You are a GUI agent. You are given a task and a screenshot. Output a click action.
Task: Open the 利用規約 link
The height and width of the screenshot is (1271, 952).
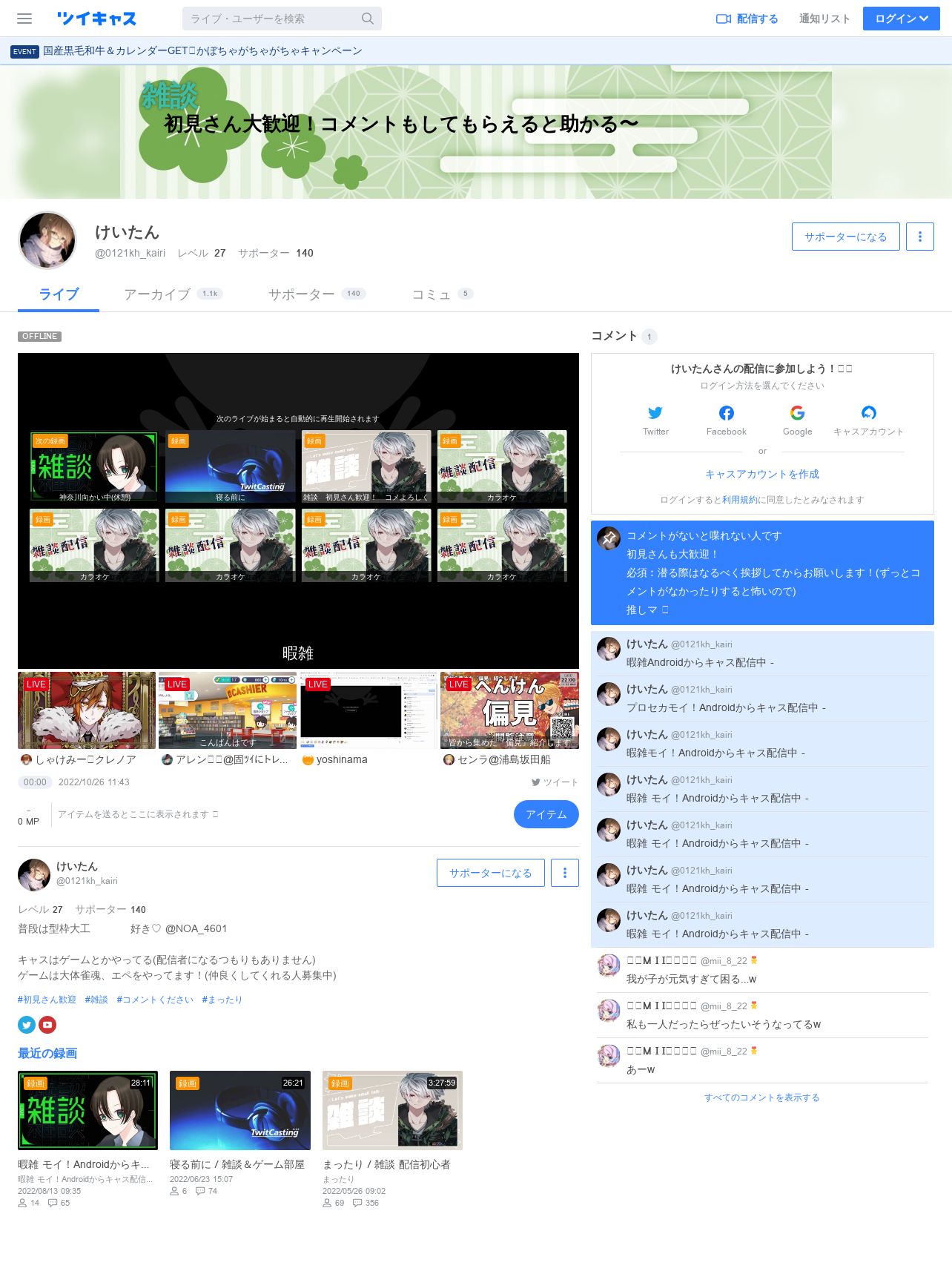point(740,500)
